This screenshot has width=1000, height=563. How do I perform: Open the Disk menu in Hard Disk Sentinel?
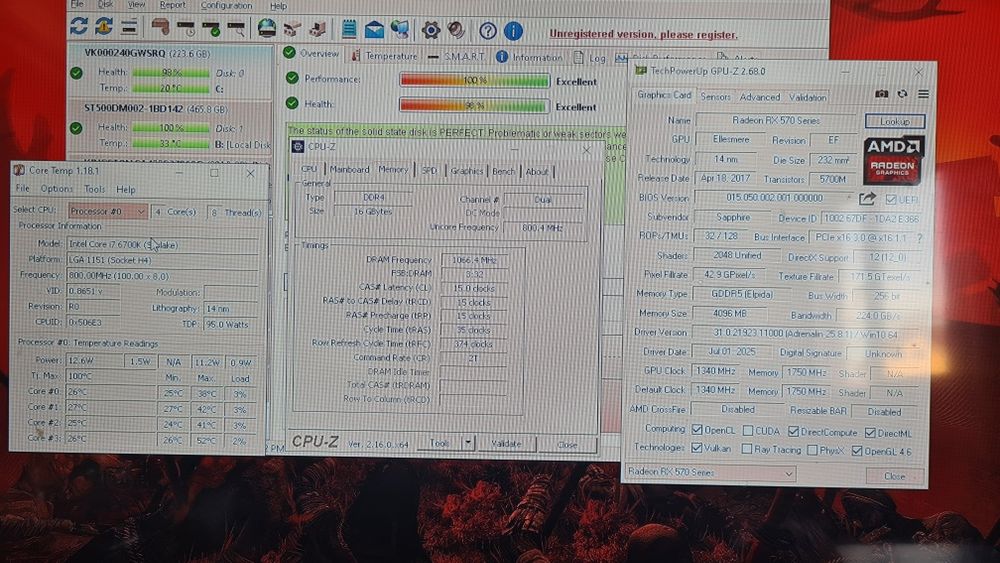tap(105, 4)
